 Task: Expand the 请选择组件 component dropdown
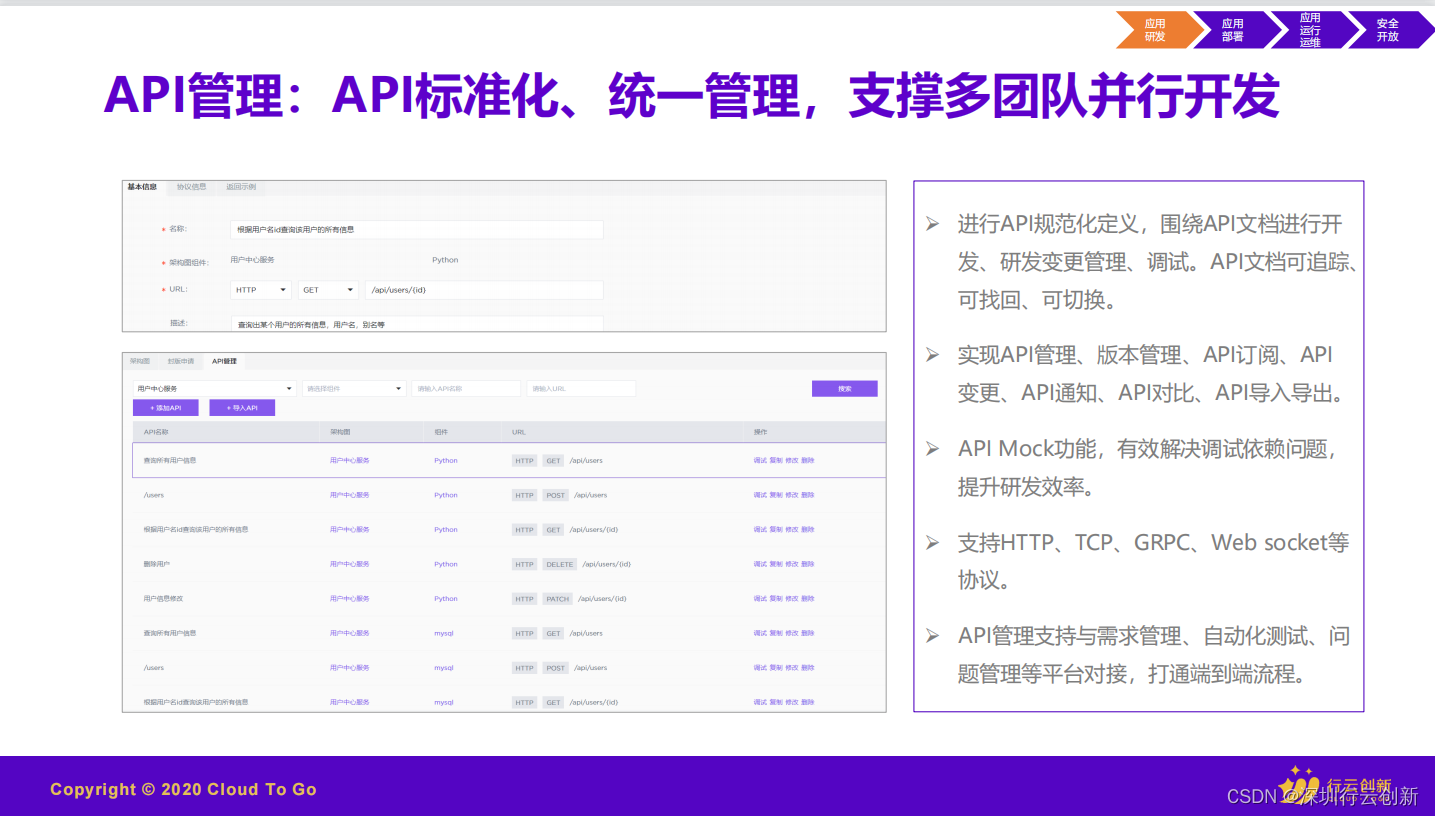(354, 389)
